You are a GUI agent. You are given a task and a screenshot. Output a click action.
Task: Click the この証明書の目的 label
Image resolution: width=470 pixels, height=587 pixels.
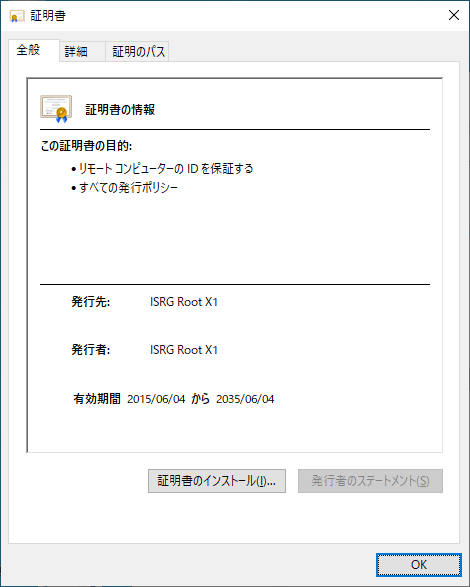[86, 146]
